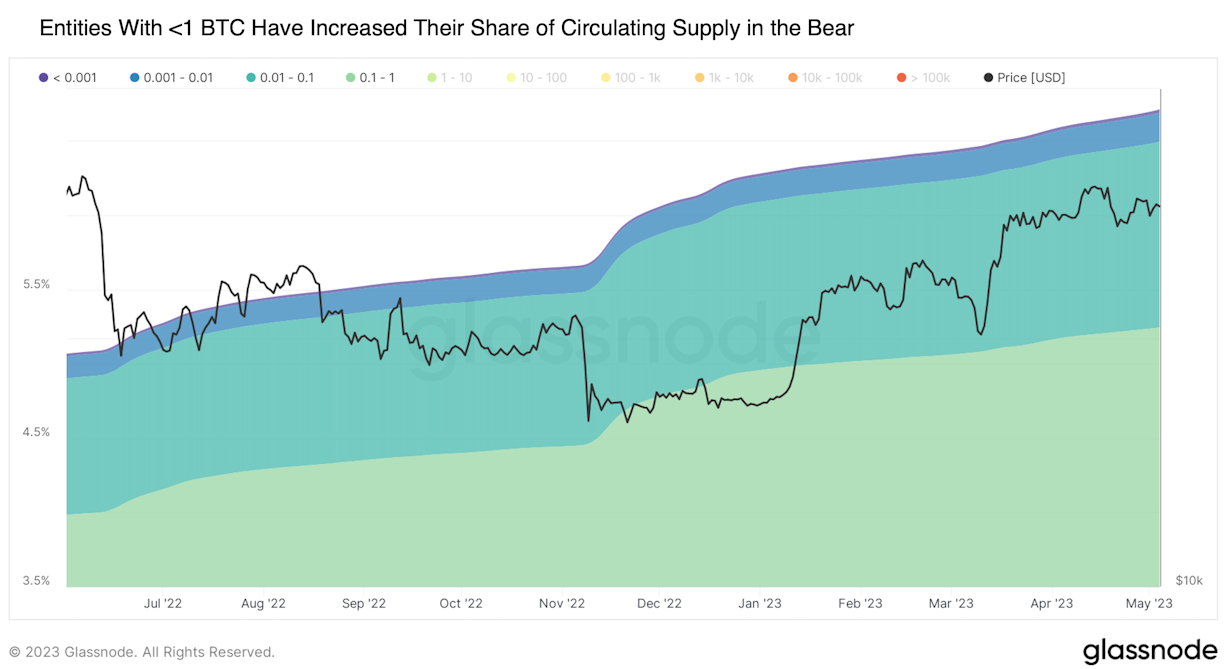Click the 5.5% y-axis label
Image resolution: width=1224 pixels, height=669 pixels.
(36, 284)
